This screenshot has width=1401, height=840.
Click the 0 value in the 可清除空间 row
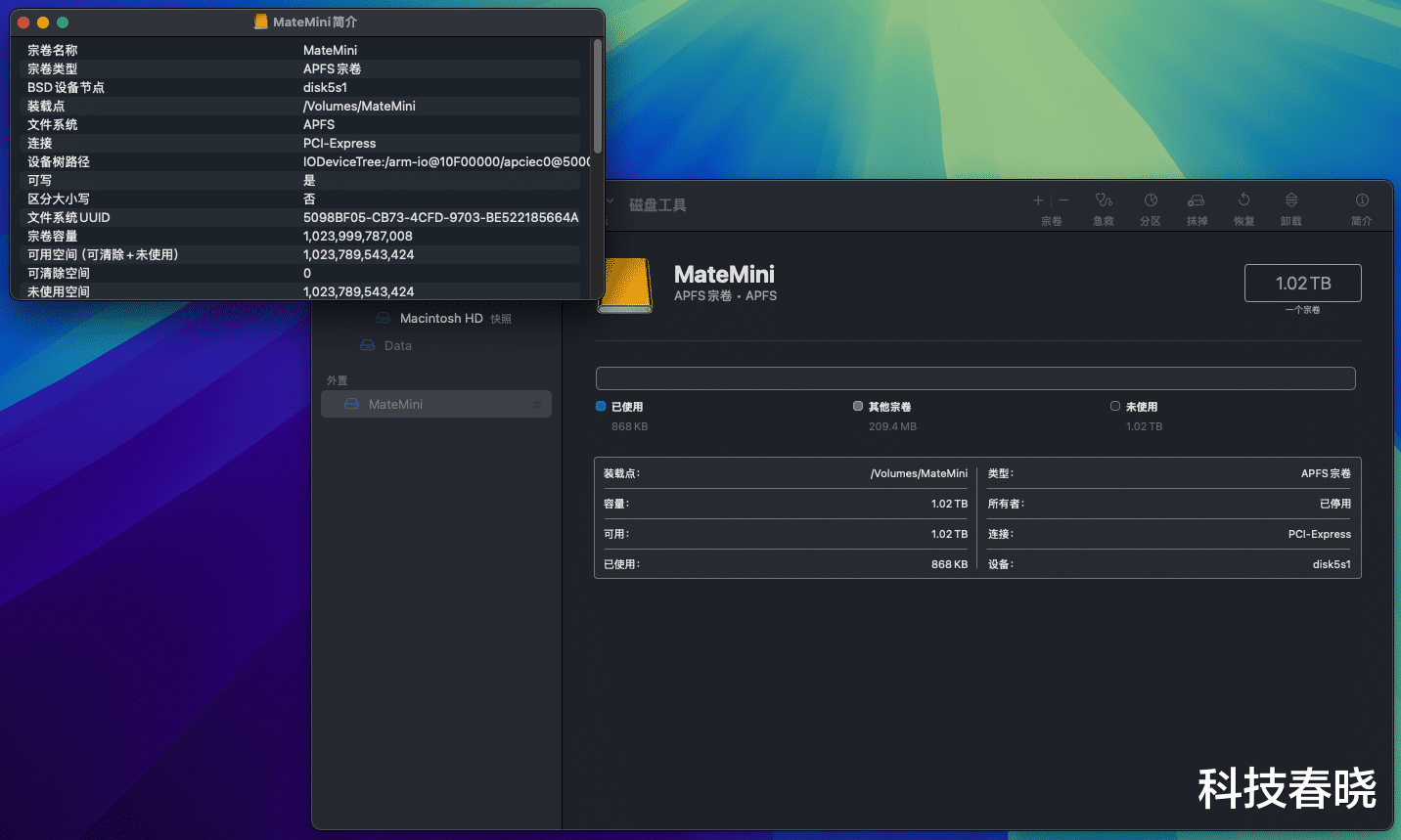pyautogui.click(x=307, y=273)
